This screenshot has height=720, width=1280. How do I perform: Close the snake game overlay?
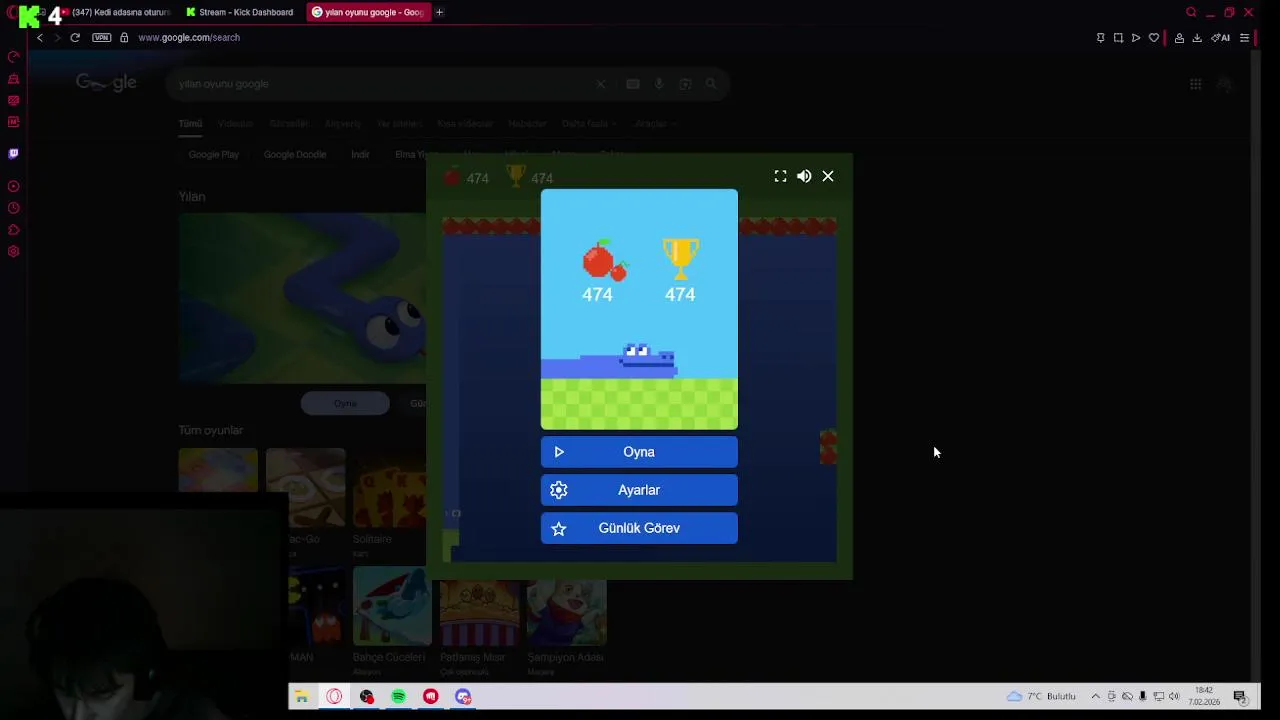pos(828,176)
